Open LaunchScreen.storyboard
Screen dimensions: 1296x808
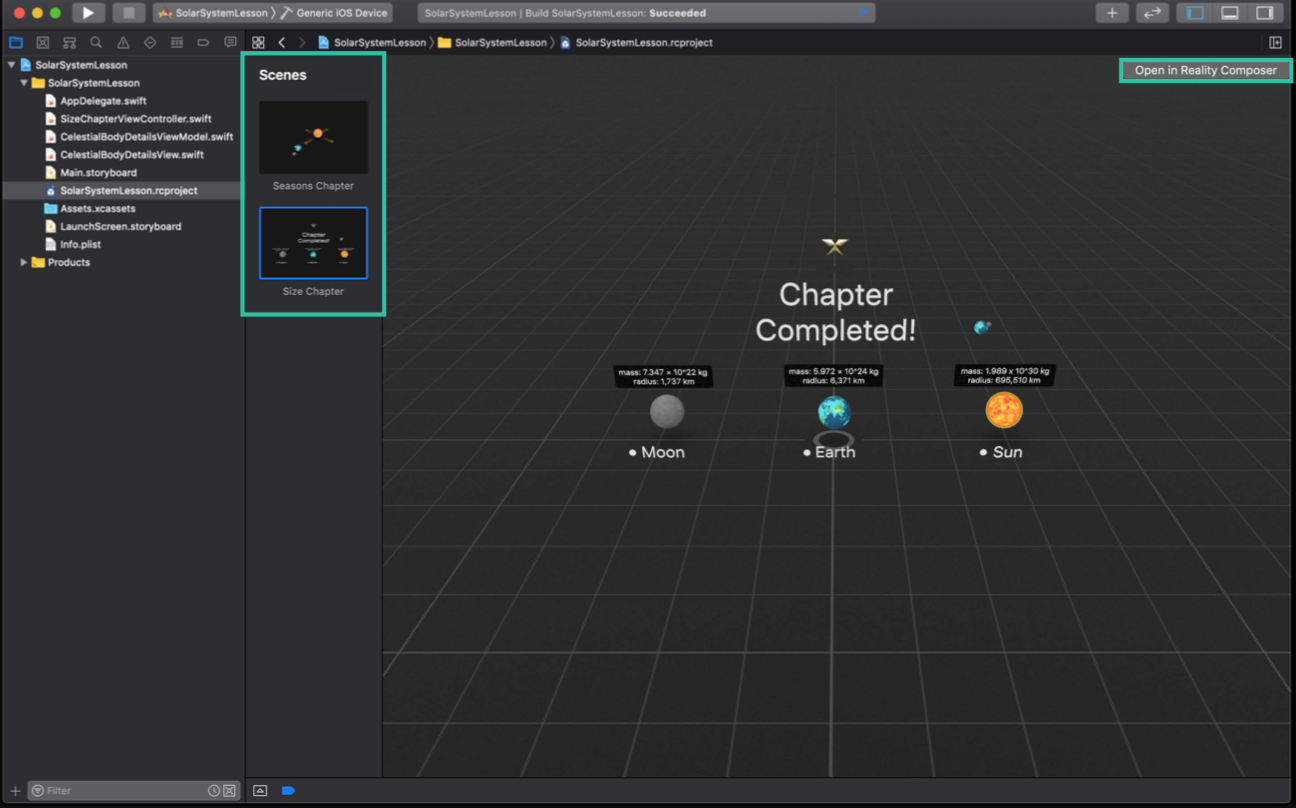click(120, 227)
